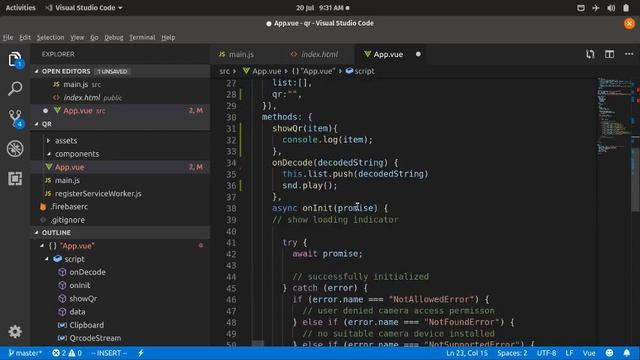Click the battery icon in top bar
This screenshot has width=640, height=360.
click(626, 8)
